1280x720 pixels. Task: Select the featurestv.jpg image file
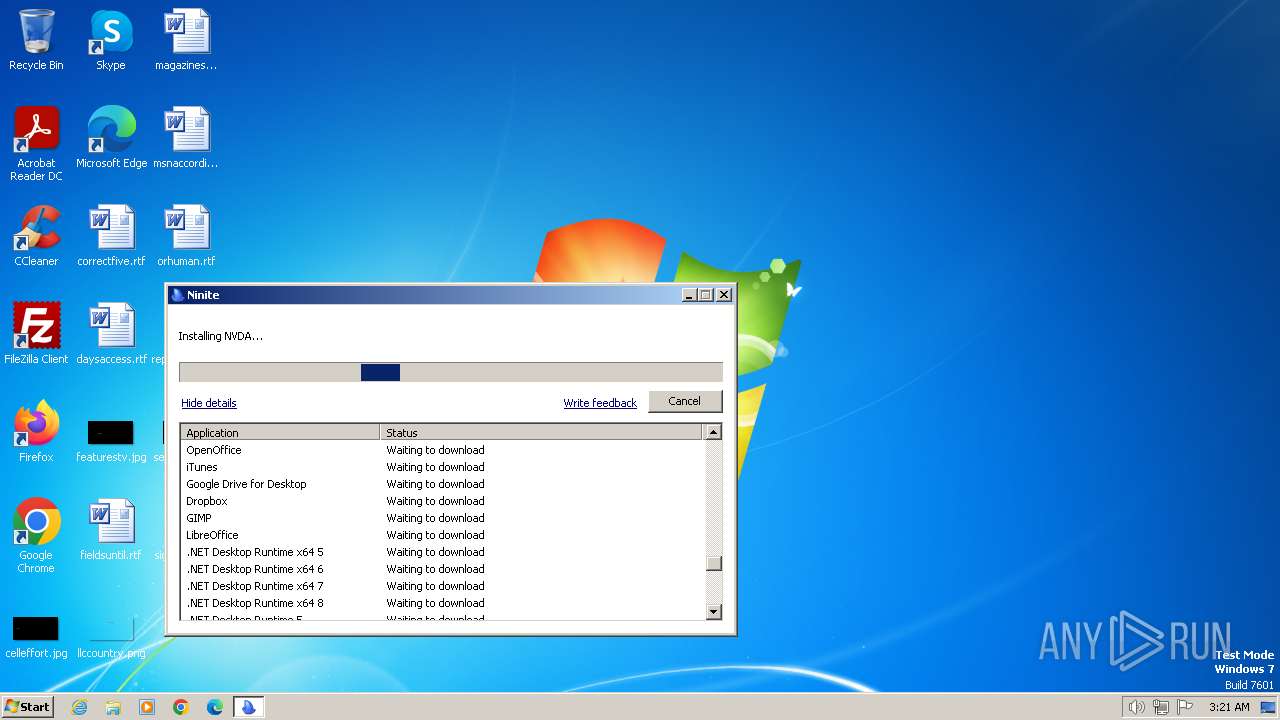(x=111, y=440)
